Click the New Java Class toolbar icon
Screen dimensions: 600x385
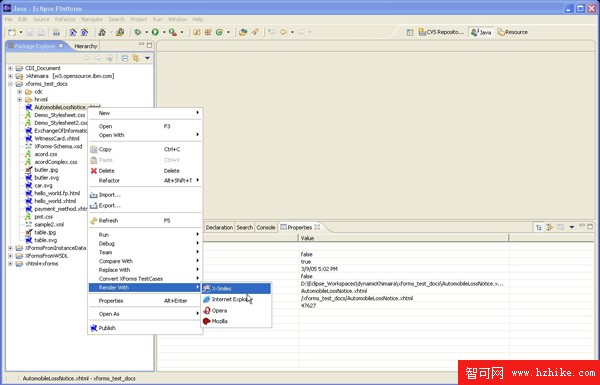[219, 33]
